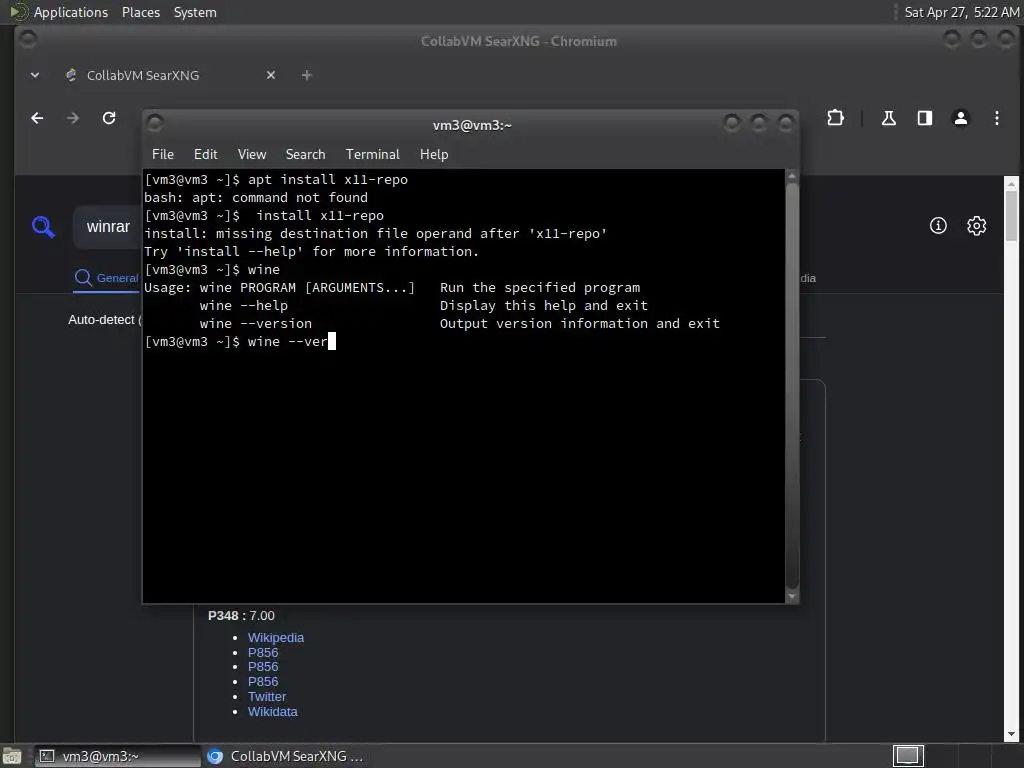Open the Auto-detect language dropdown
Viewport: 1024px width, 768px height.
click(104, 320)
